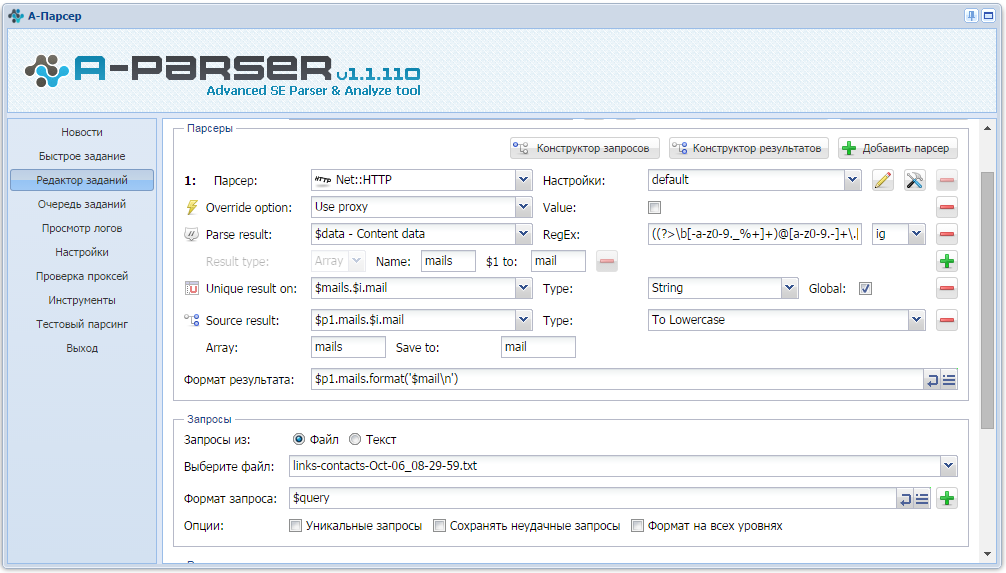The height and width of the screenshot is (573, 1006).
Task: Remove the Source result row
Action: [946, 320]
